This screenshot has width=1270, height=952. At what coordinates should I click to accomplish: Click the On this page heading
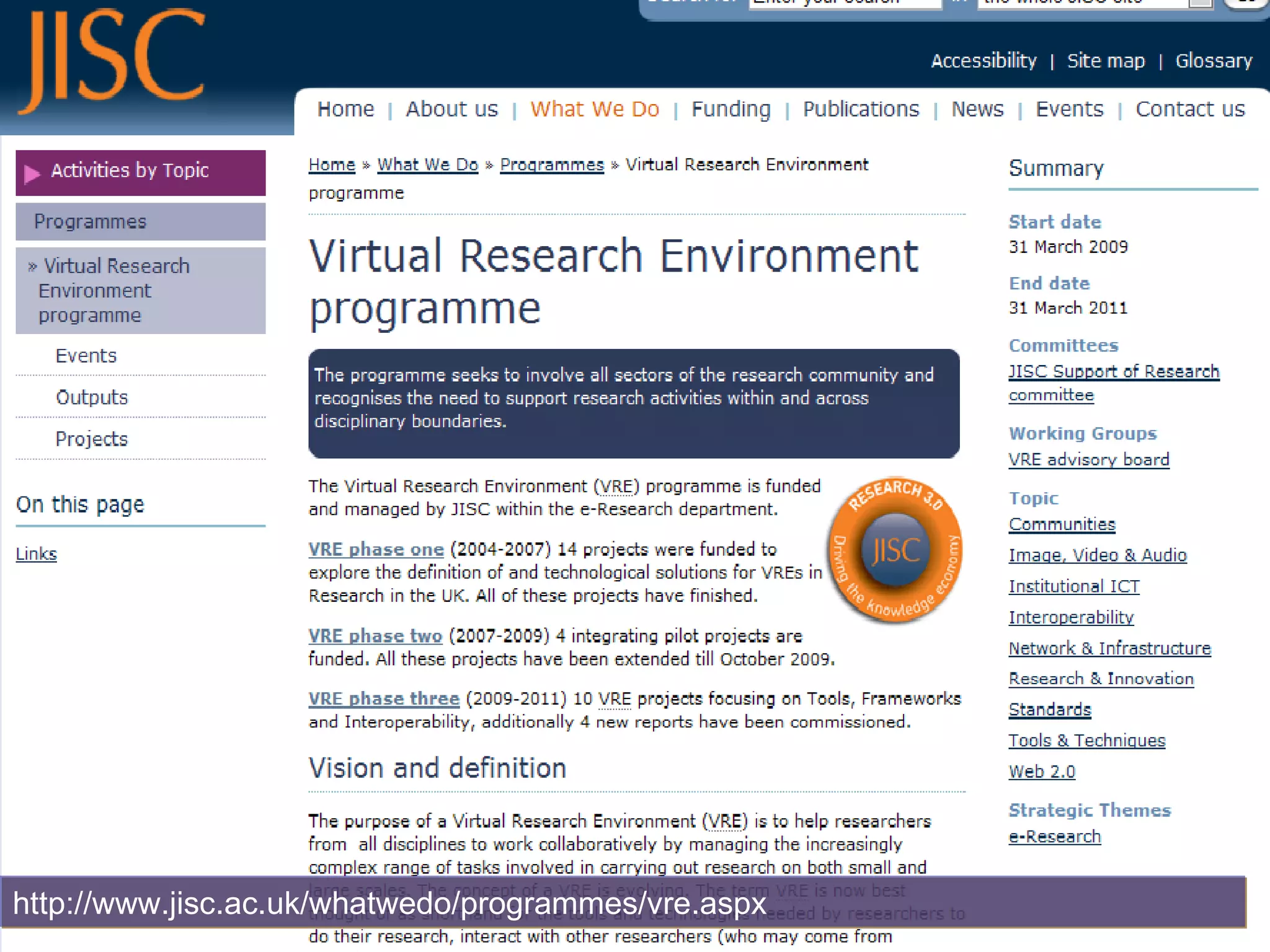click(x=80, y=505)
